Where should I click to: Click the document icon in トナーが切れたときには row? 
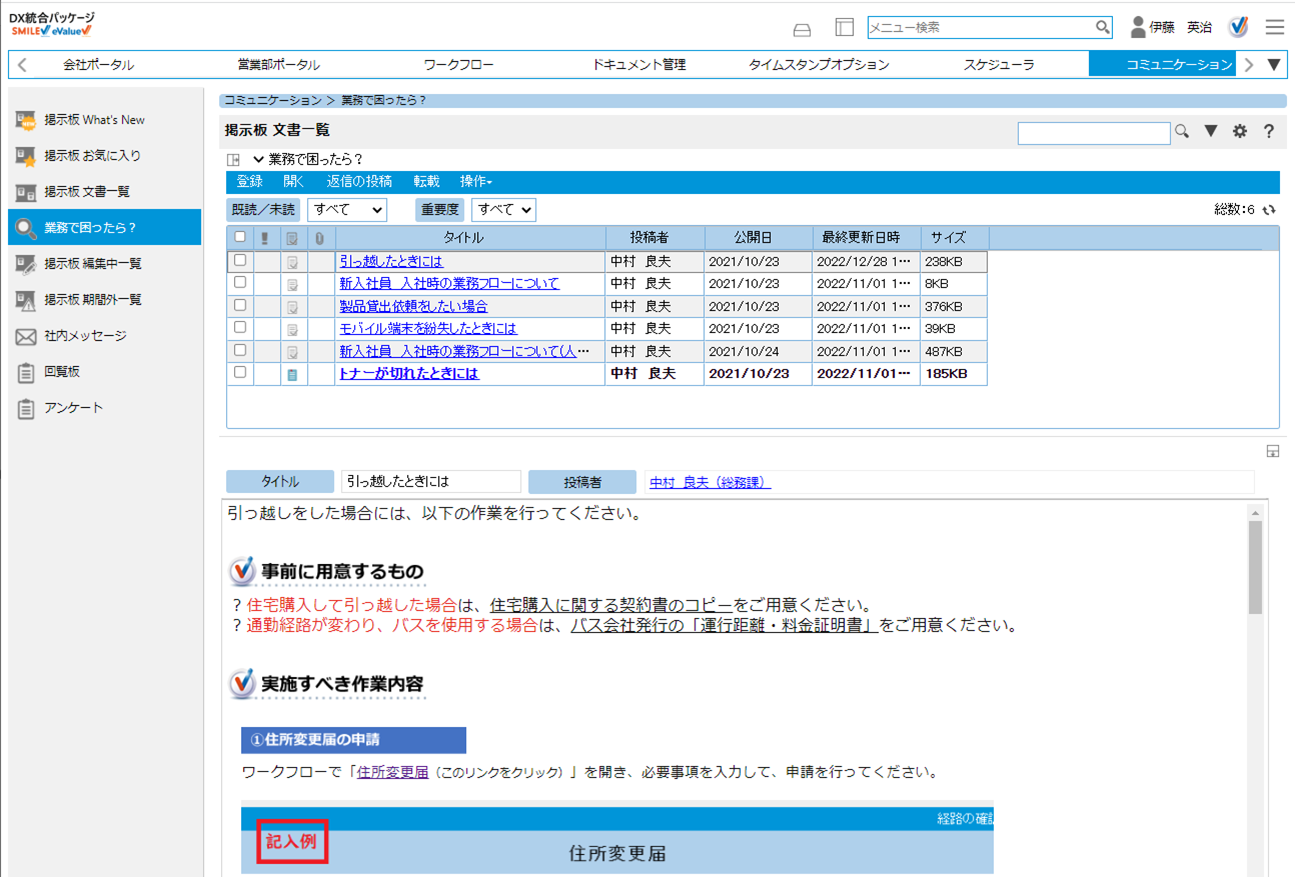pyautogui.click(x=292, y=374)
